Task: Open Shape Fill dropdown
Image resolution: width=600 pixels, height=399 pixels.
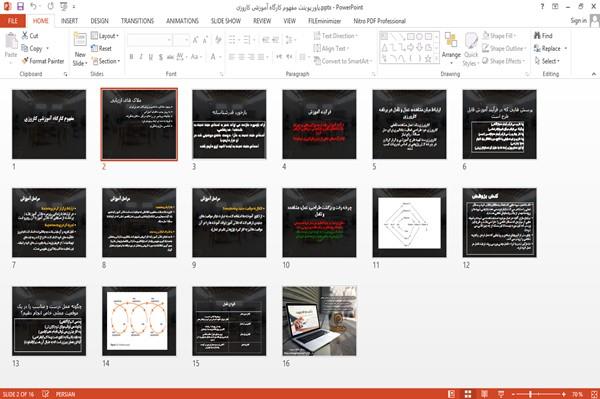Action: [x=499, y=36]
